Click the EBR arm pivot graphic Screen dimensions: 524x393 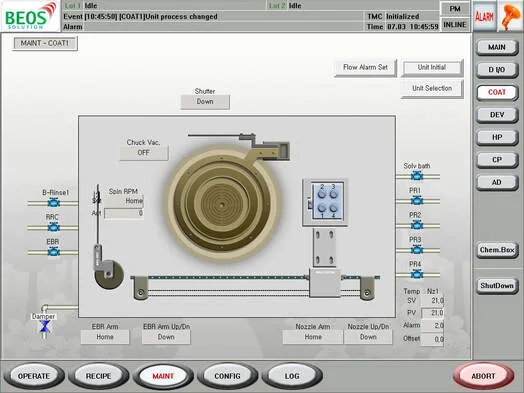tap(108, 274)
